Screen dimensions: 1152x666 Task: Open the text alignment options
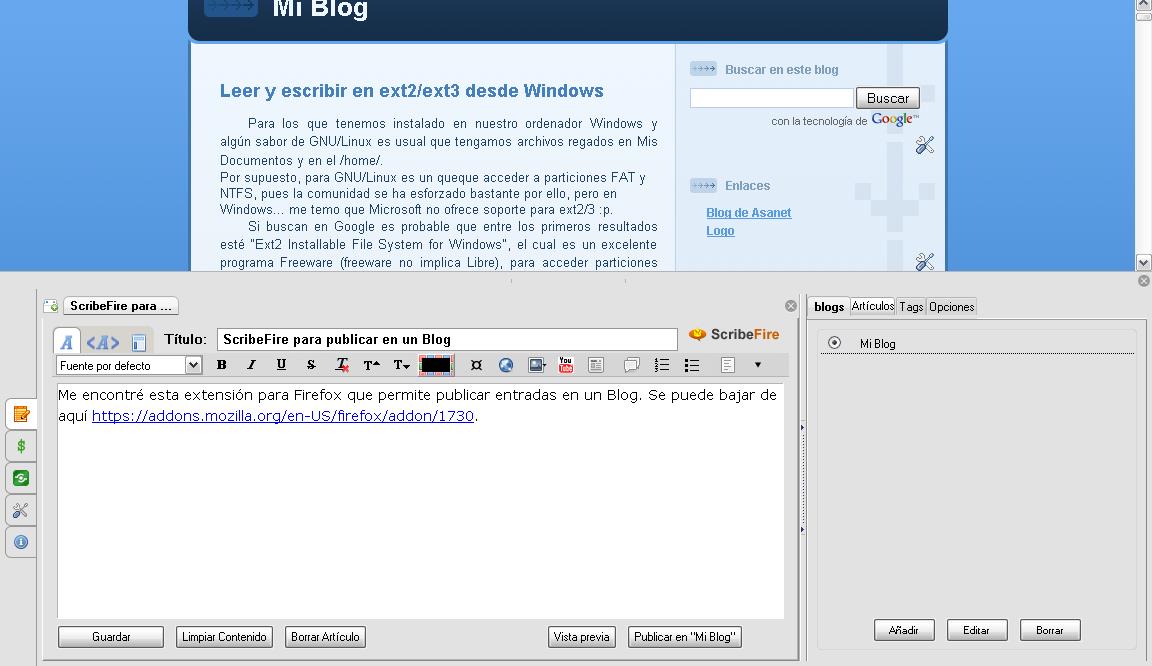727,365
